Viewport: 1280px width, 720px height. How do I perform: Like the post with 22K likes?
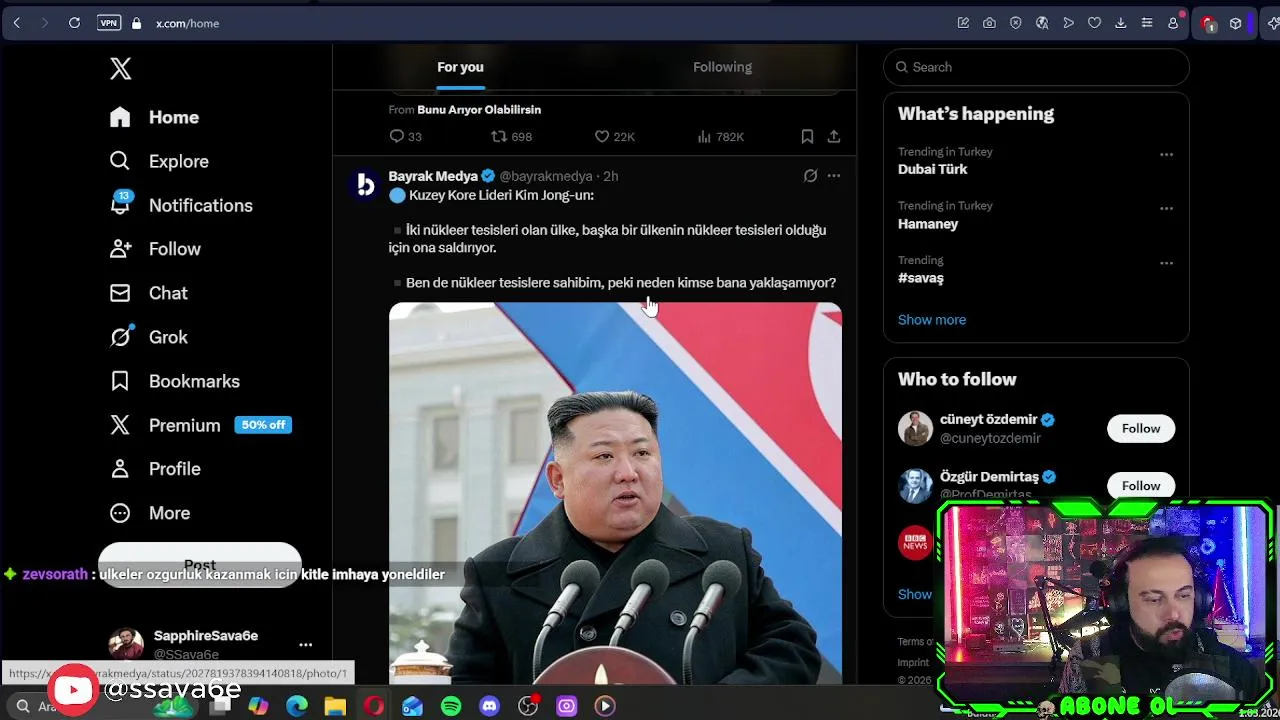pos(614,136)
